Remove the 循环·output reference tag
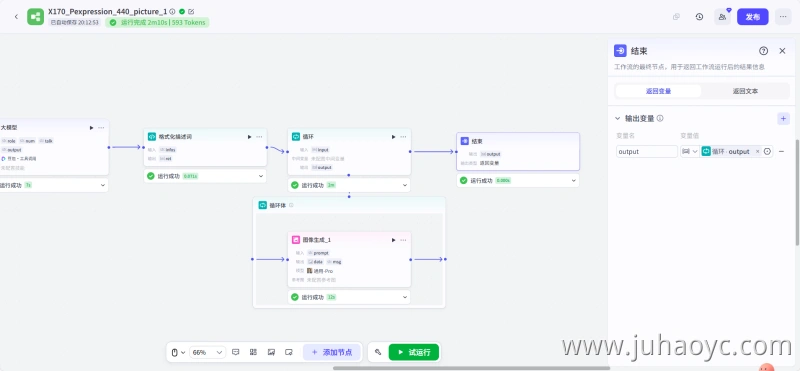 tap(757, 152)
